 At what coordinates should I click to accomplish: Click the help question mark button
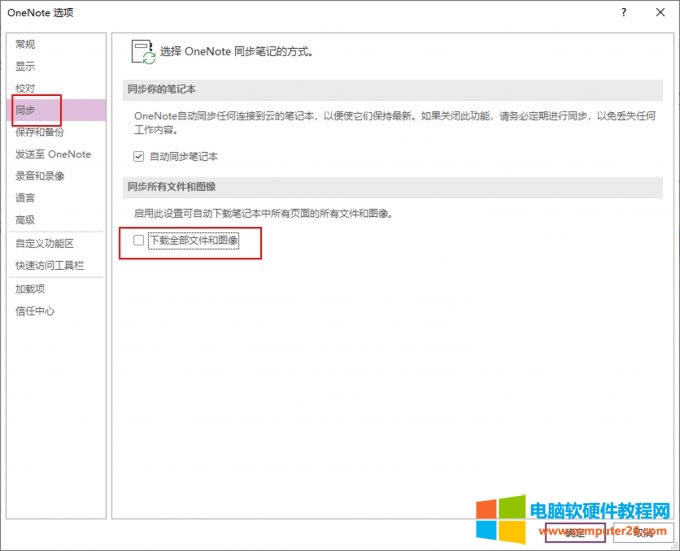coord(623,13)
